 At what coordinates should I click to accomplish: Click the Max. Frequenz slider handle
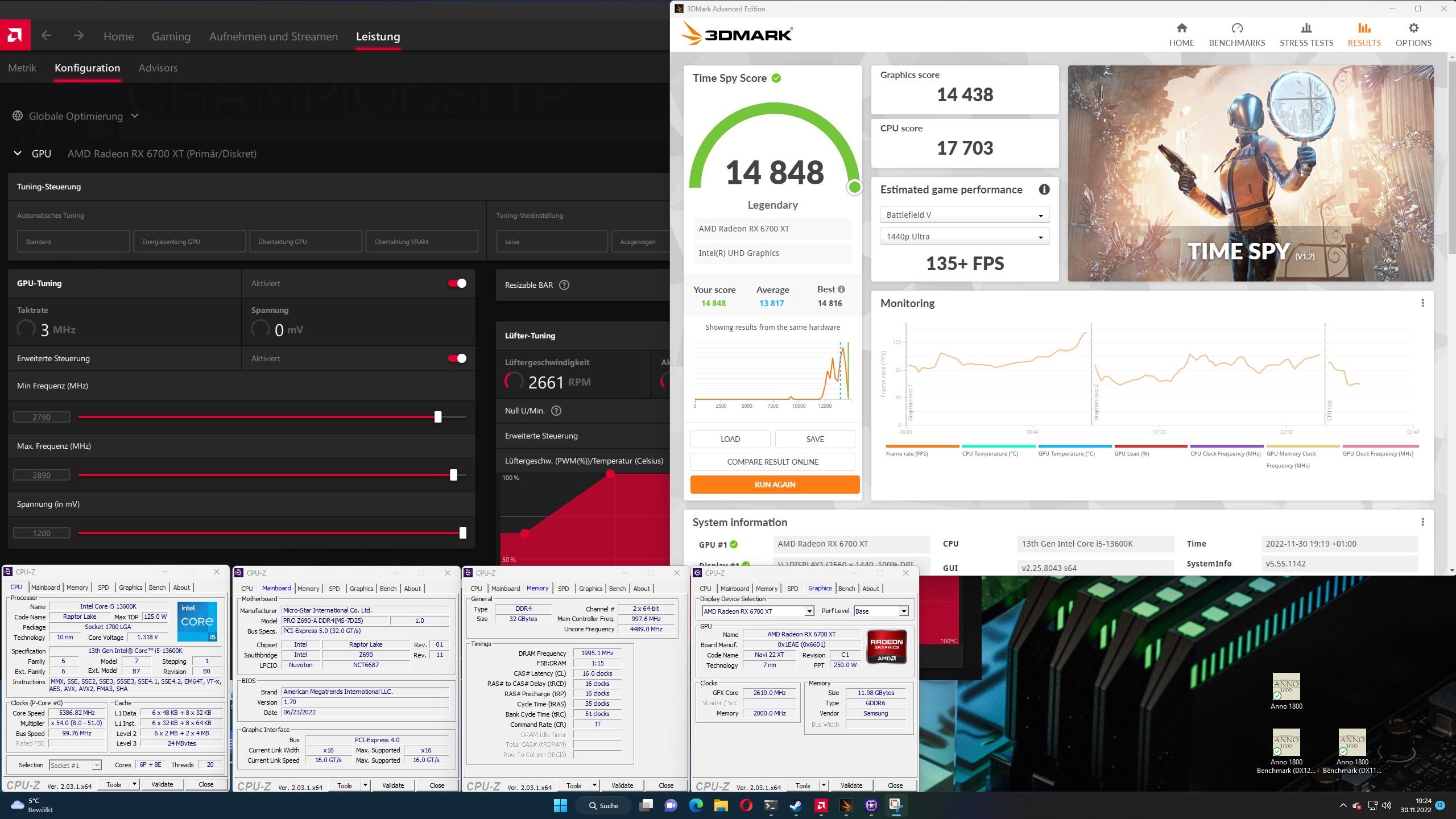453,475
